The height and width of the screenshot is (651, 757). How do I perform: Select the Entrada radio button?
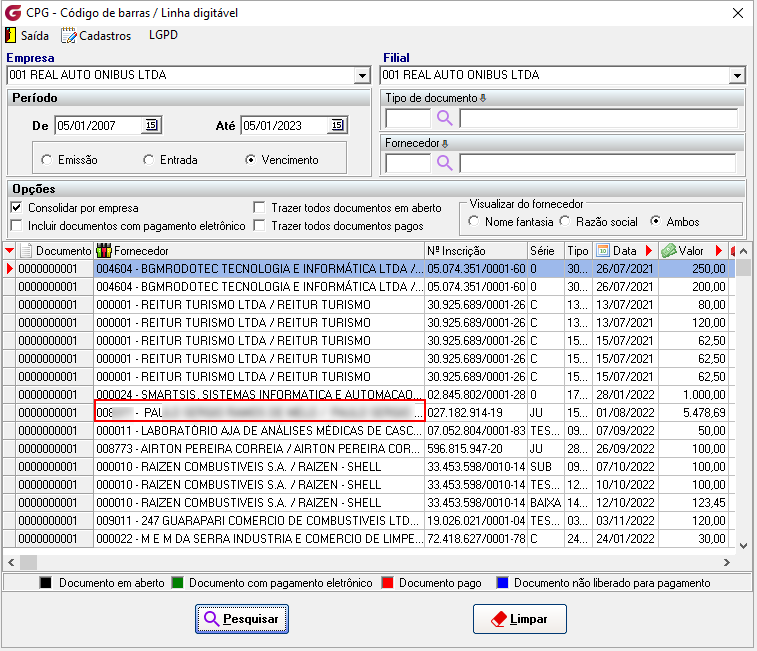[149, 159]
